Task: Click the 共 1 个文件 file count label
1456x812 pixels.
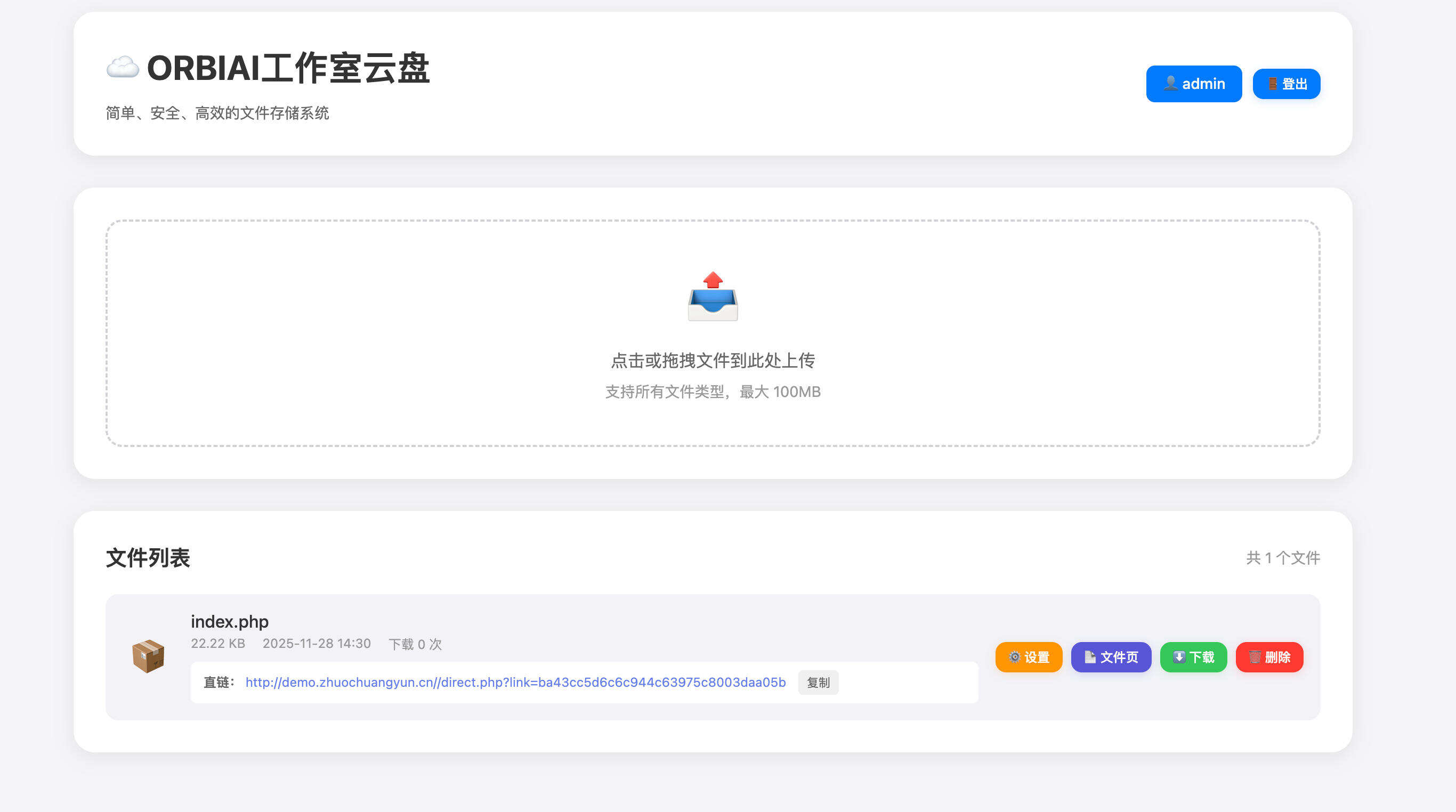Action: coord(1282,558)
